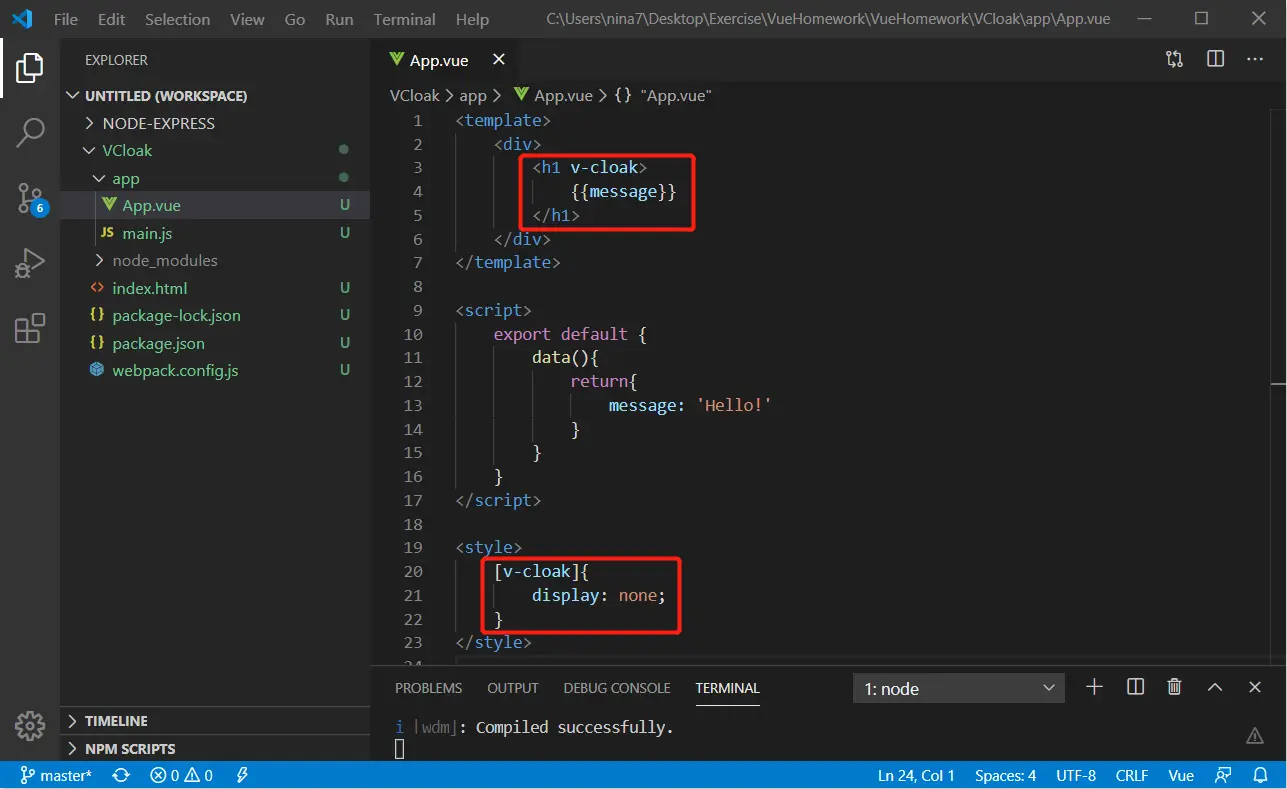Split the editor to the right
Viewport: 1287px width, 789px height.
click(x=1215, y=60)
